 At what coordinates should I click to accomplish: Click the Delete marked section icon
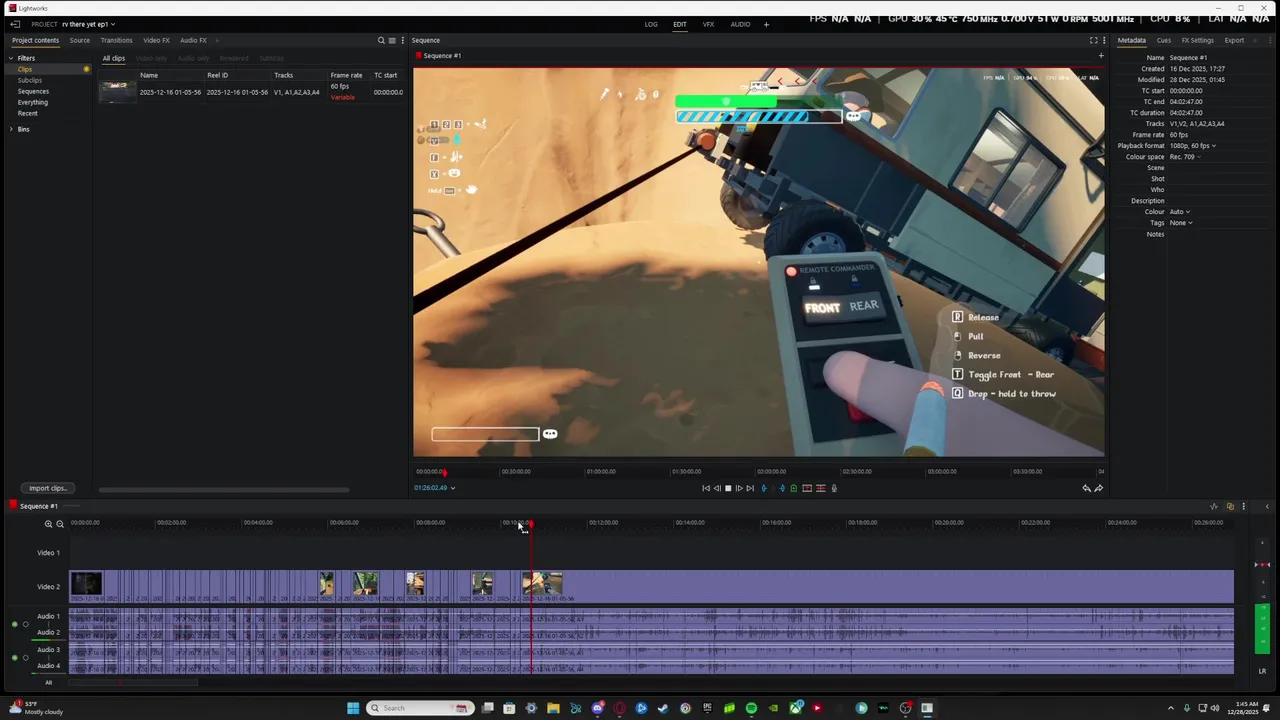point(821,488)
